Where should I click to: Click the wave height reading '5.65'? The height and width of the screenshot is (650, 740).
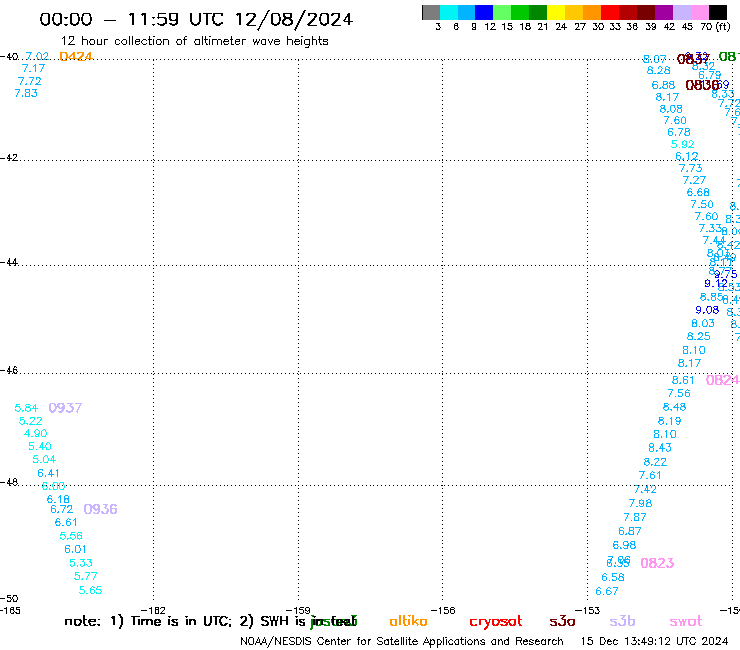click(x=90, y=590)
